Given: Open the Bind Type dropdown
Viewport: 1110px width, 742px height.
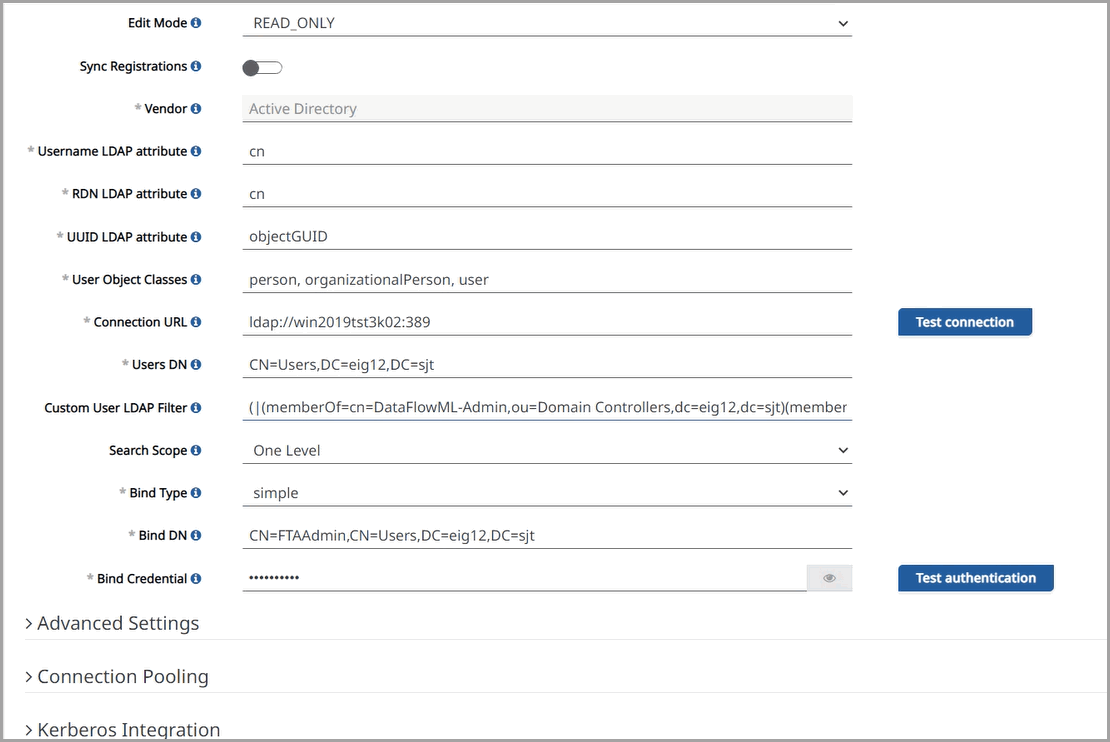Looking at the screenshot, I should click(546, 493).
